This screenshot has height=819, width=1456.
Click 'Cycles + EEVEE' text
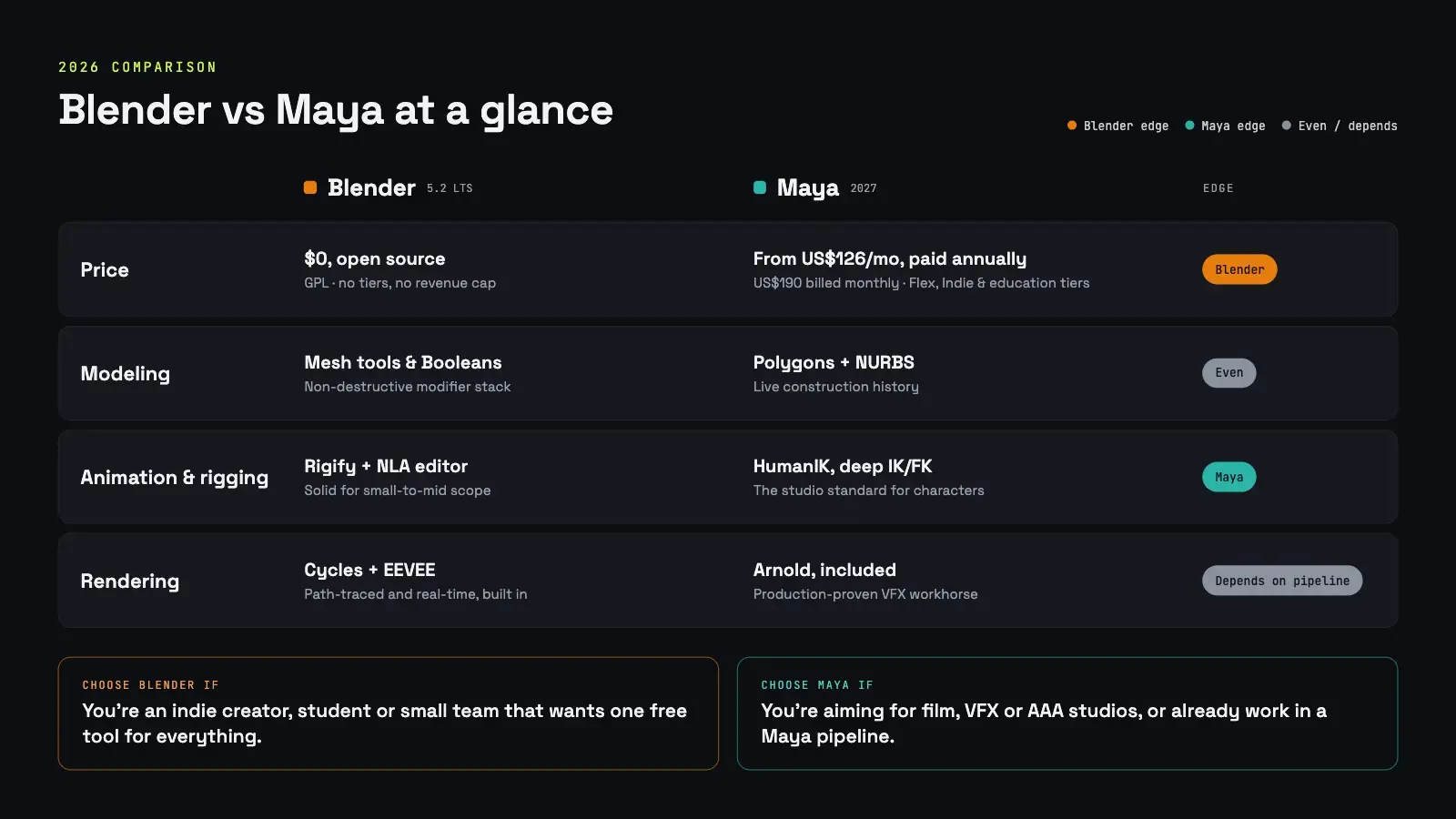click(x=370, y=571)
